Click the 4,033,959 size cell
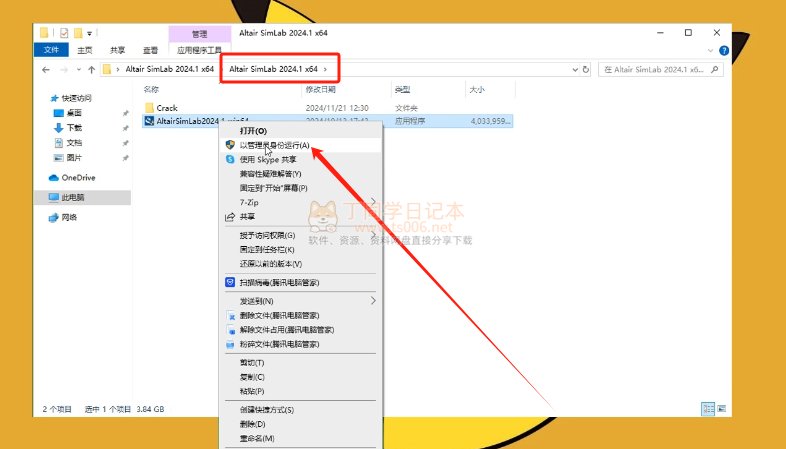Image resolution: width=786 pixels, height=449 pixels. [490, 121]
